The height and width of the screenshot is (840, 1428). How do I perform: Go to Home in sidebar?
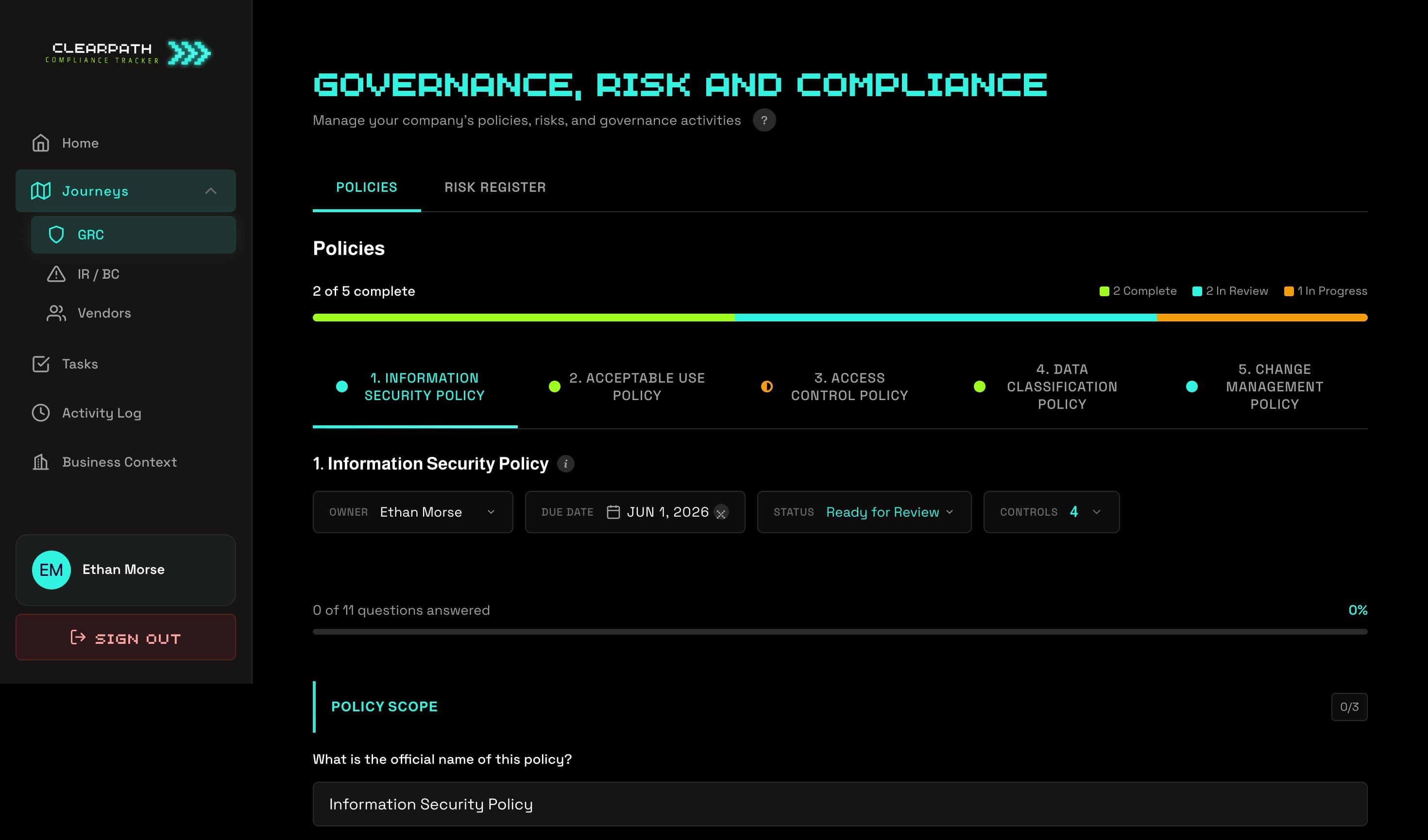coord(125,143)
